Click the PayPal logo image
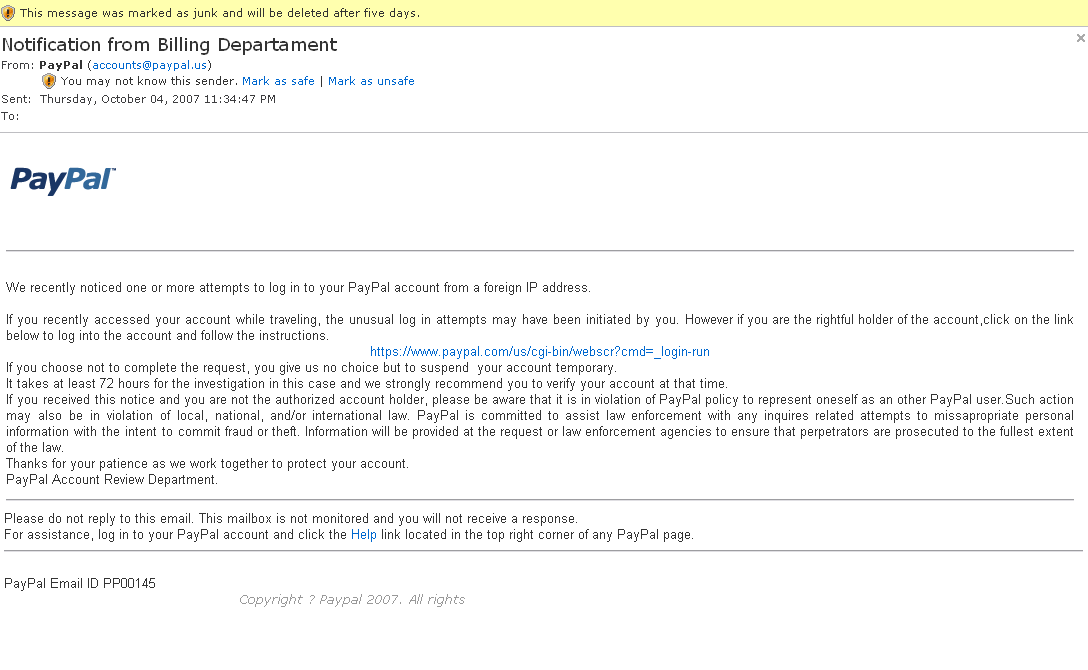The image size is (1088, 670). (63, 180)
